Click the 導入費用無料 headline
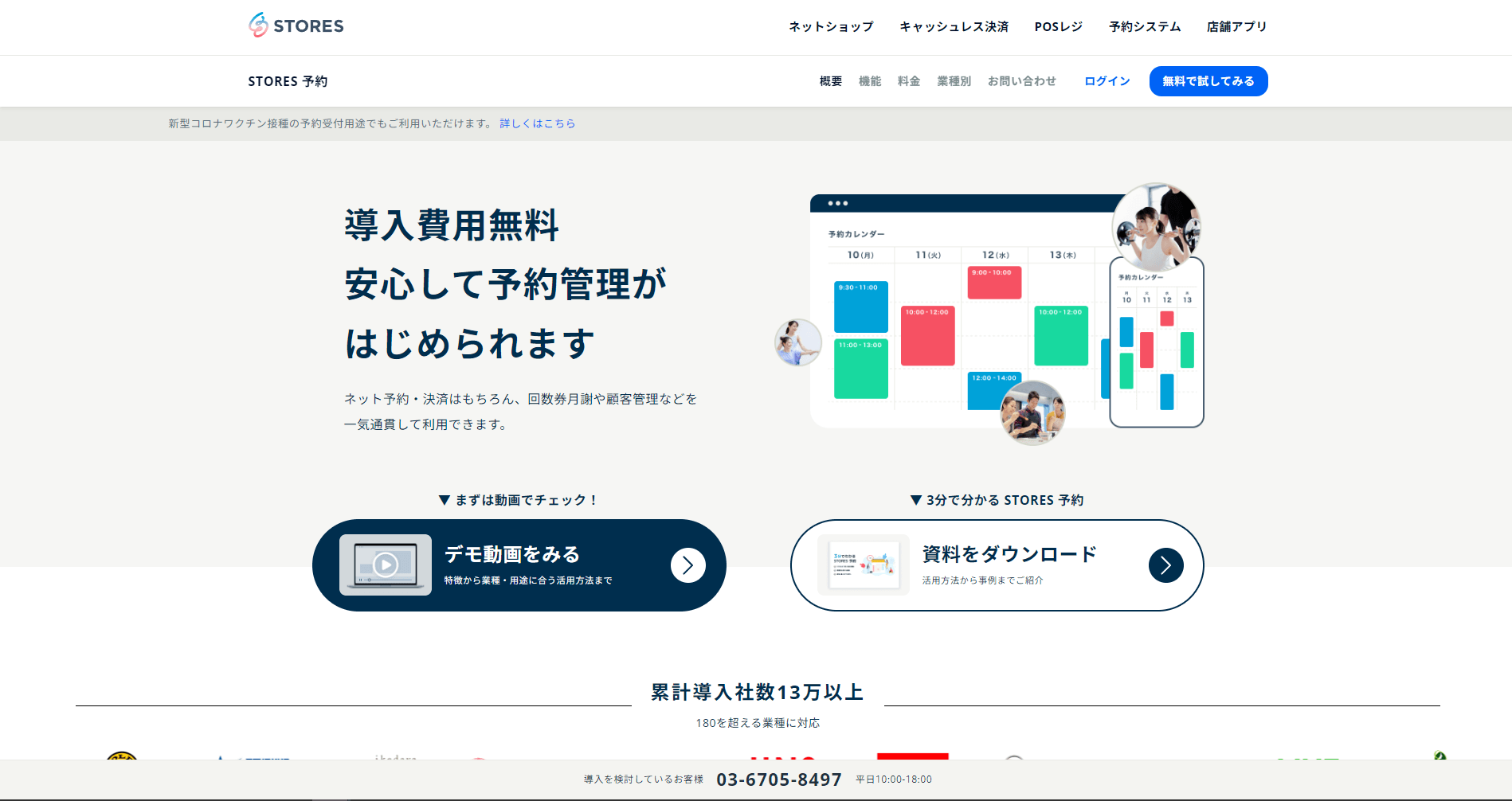The image size is (1512, 801). click(x=452, y=225)
